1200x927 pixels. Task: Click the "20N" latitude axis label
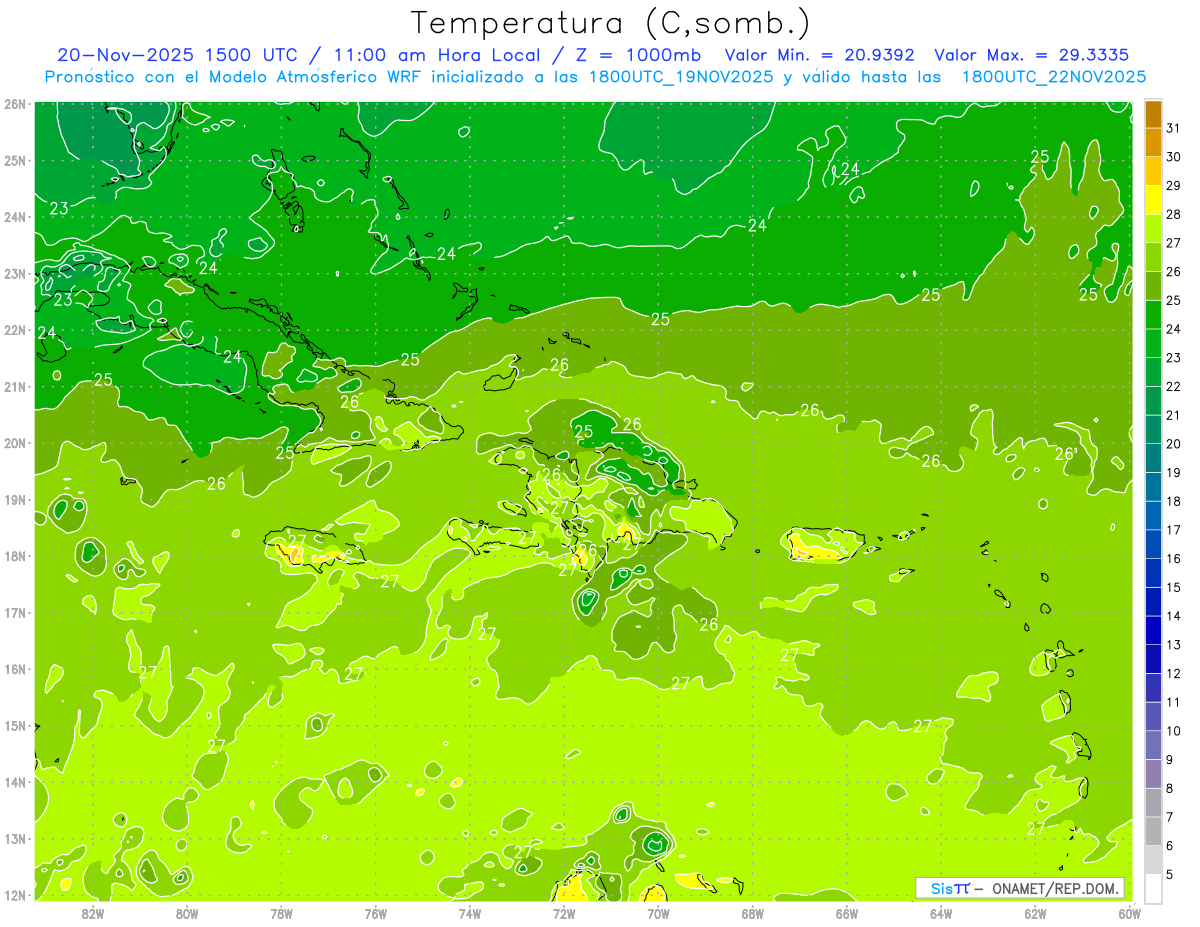[15, 443]
